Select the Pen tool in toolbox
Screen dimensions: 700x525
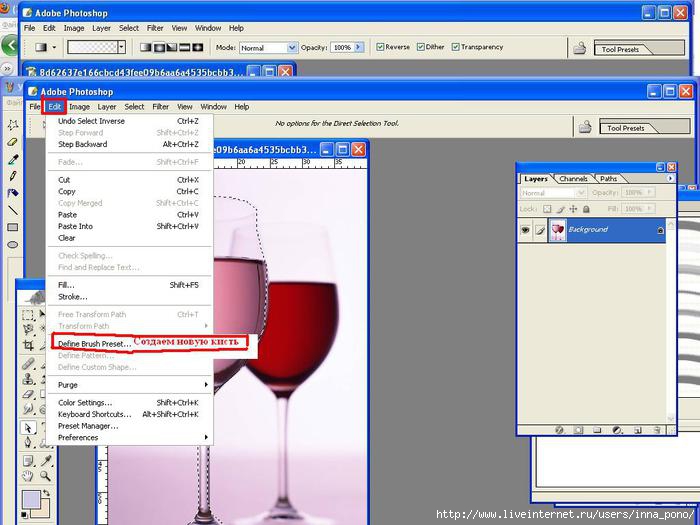(28, 442)
